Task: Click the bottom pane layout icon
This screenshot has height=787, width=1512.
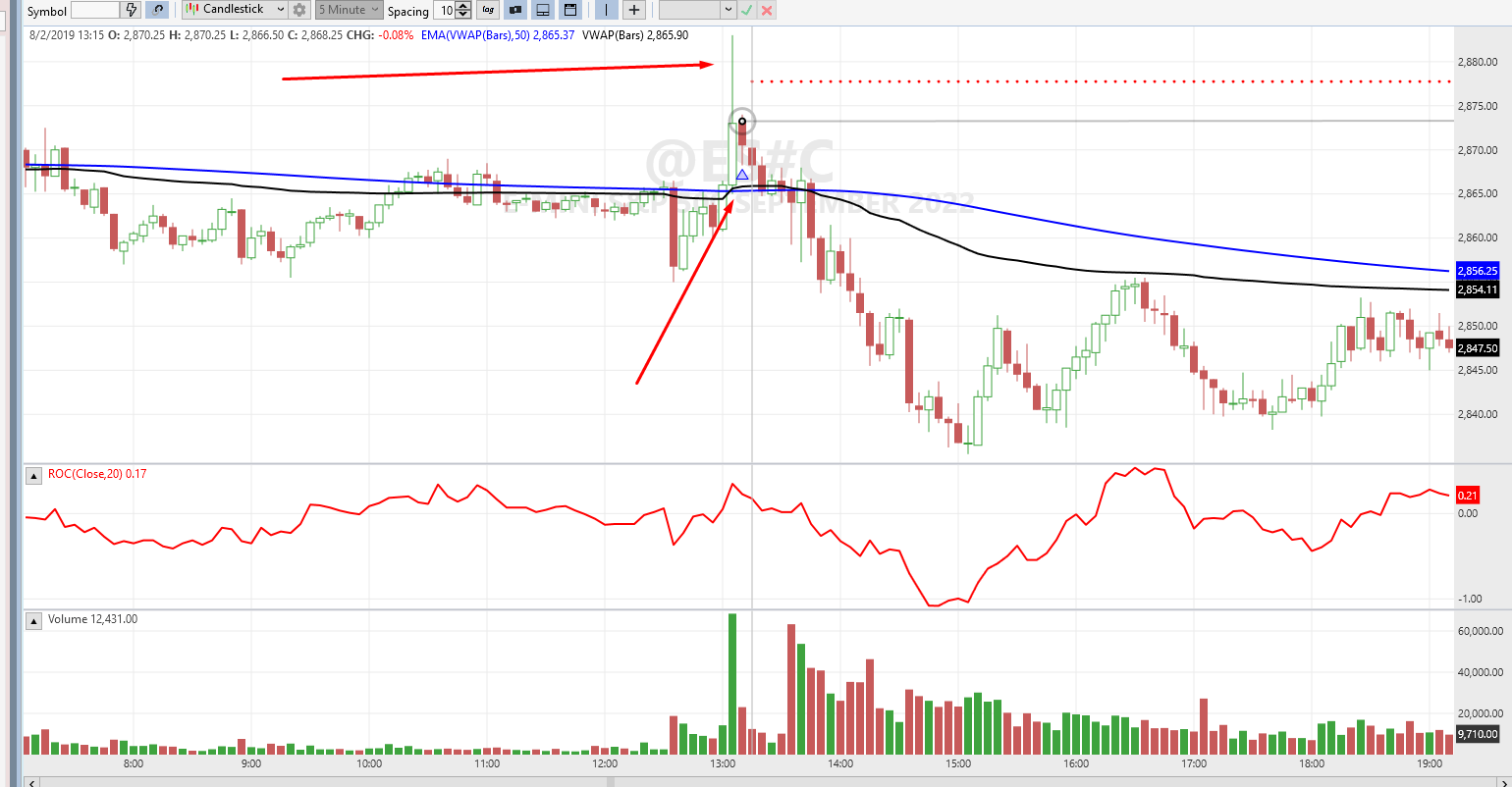Action: (x=542, y=10)
